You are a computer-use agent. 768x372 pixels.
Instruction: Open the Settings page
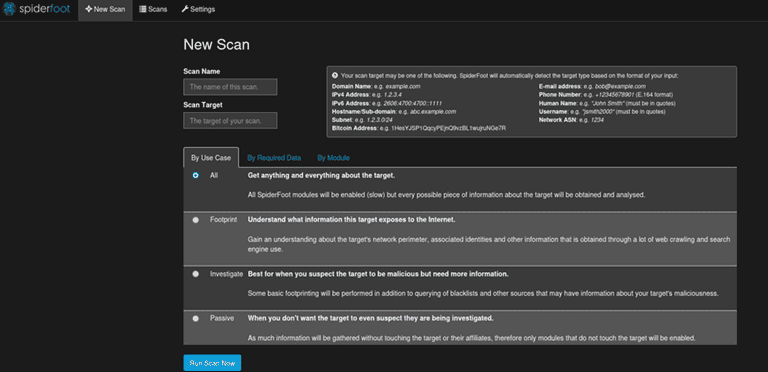point(198,9)
